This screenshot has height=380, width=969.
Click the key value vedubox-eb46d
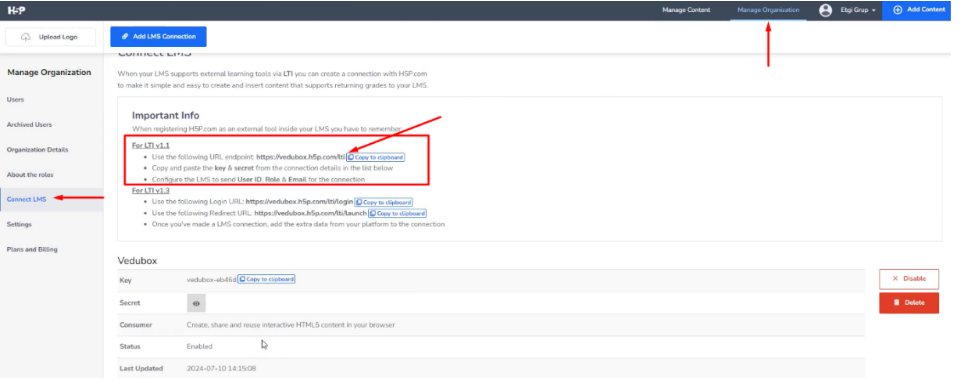(211, 280)
